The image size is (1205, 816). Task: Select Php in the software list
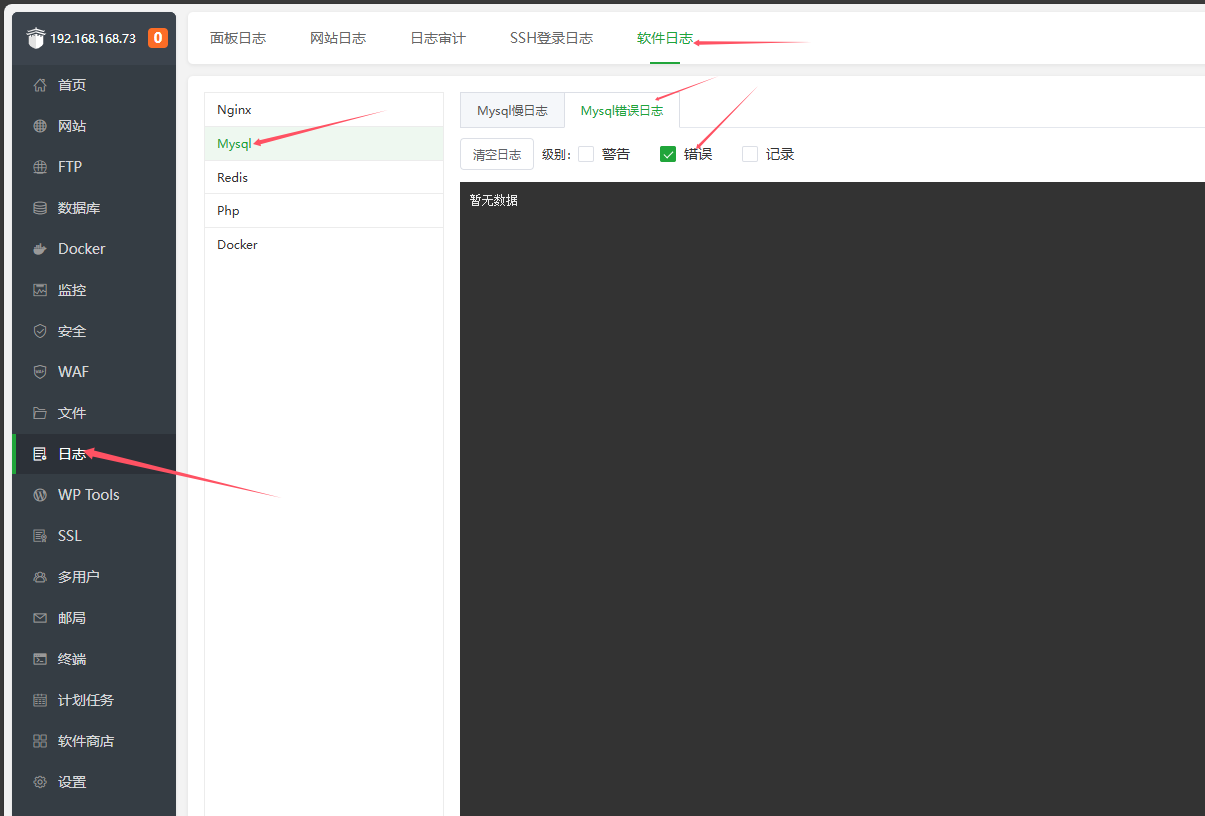[324, 211]
